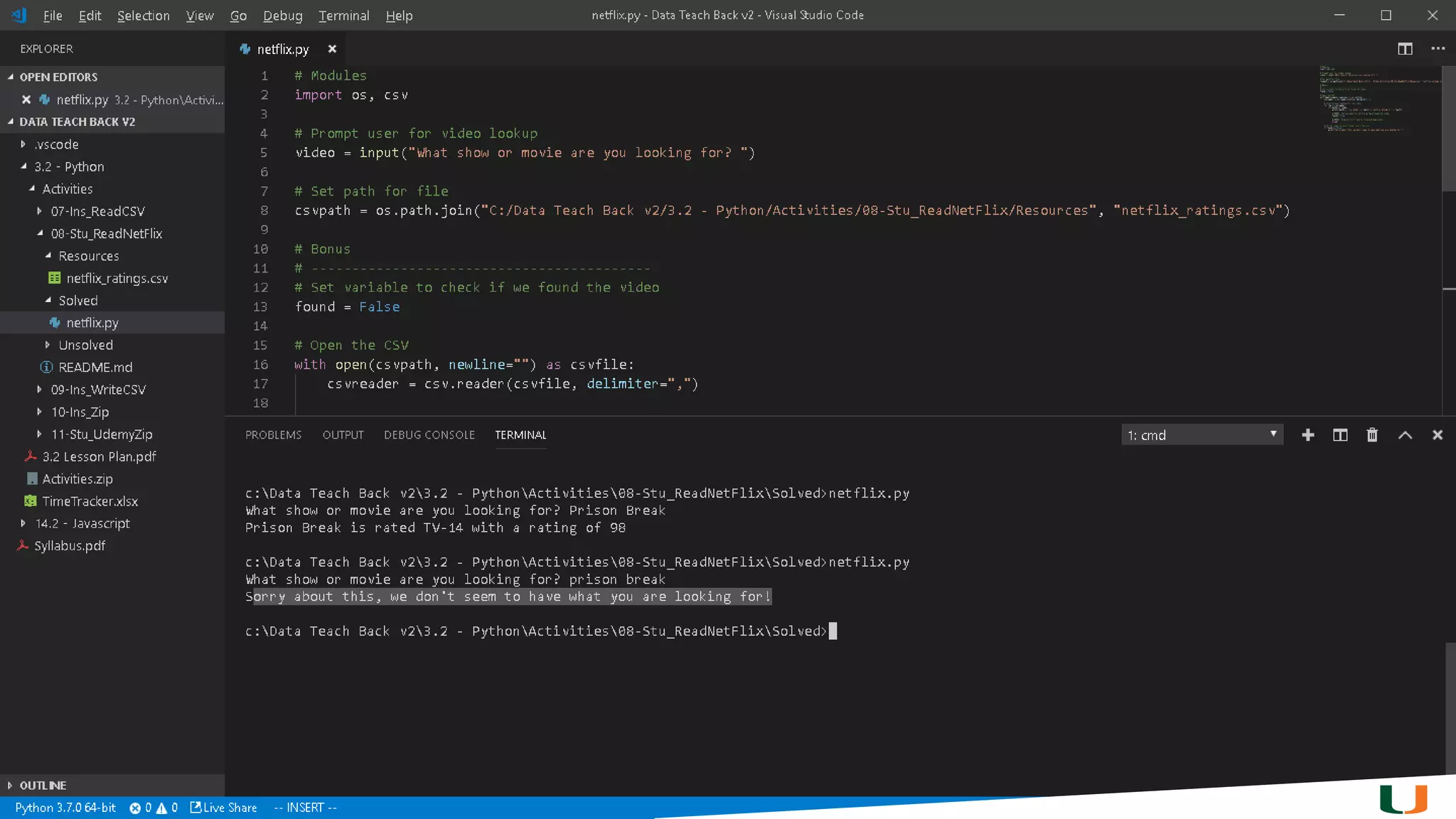Kill terminal with the trash icon
Image resolution: width=1456 pixels, height=819 pixels.
point(1372,435)
